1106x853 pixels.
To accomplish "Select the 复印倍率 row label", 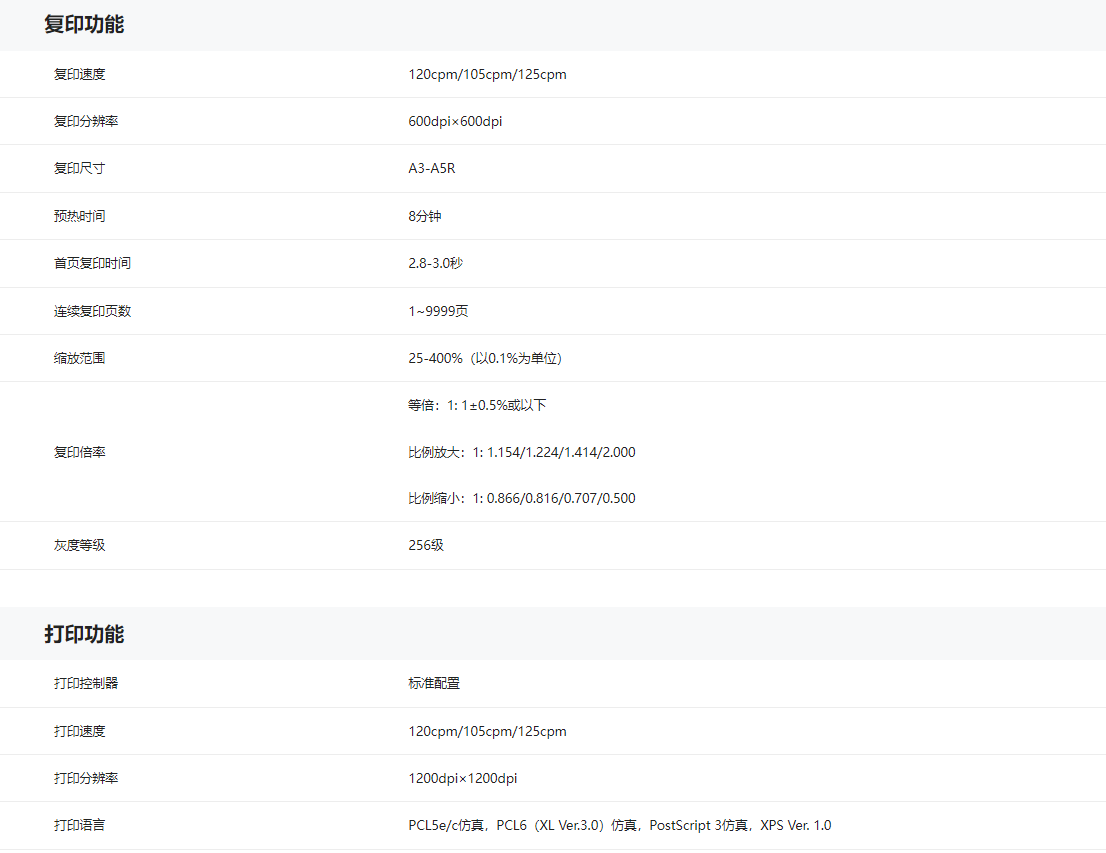I will point(79,452).
